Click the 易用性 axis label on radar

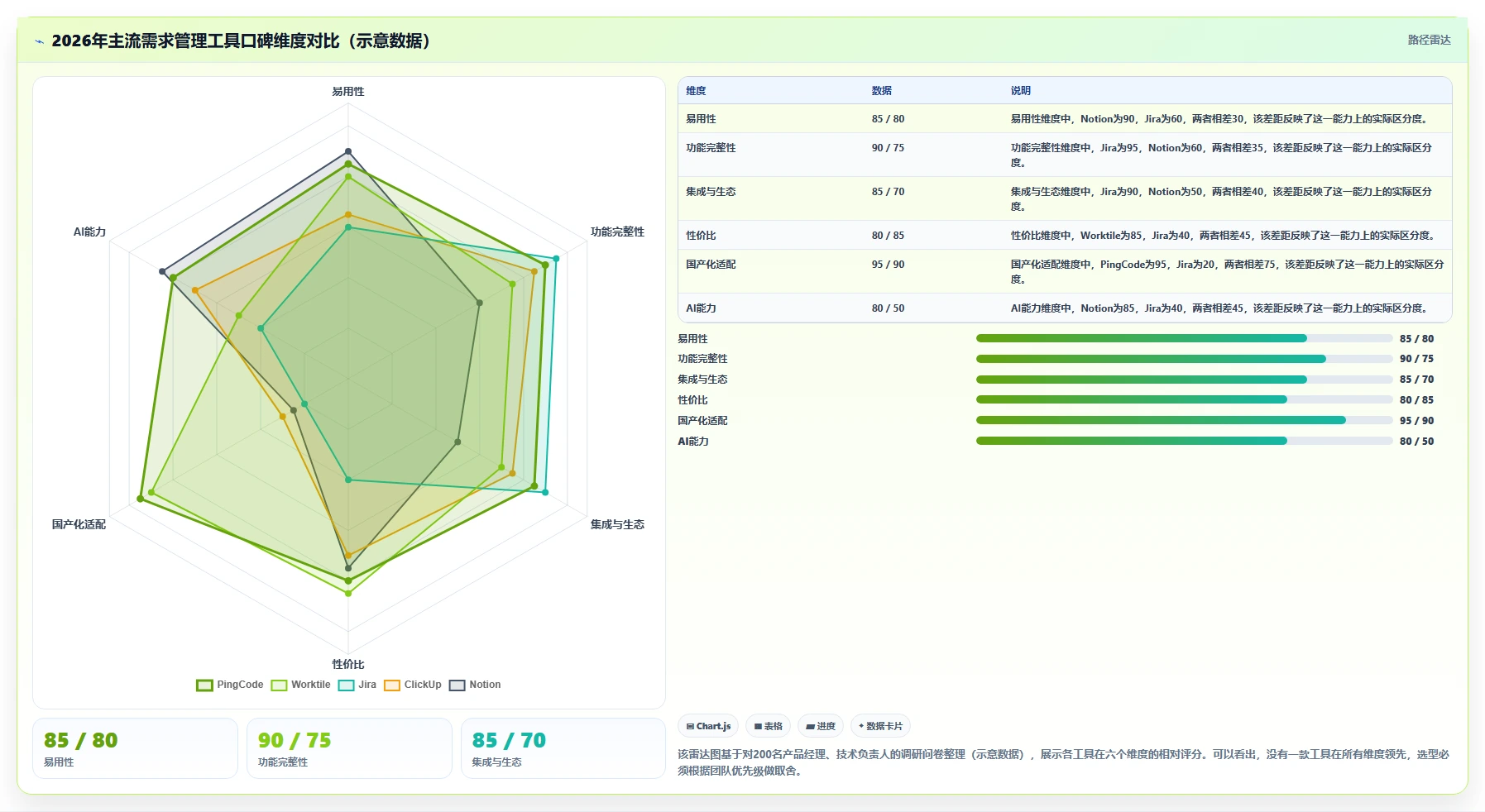pos(348,92)
